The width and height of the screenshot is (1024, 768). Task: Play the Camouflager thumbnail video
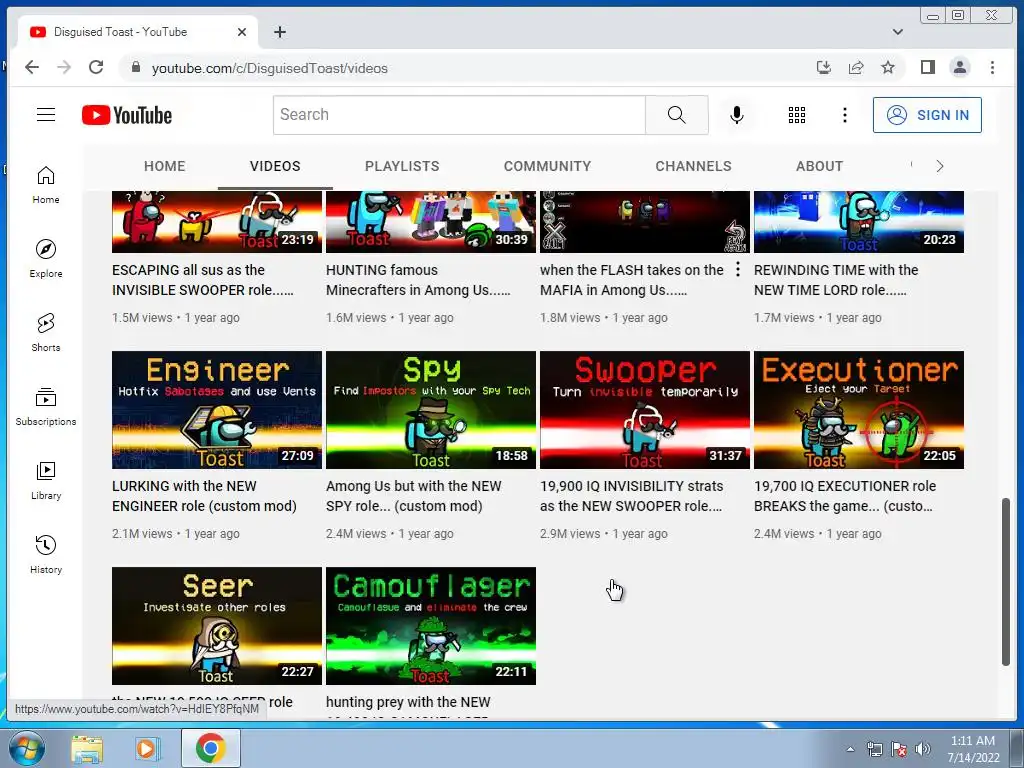click(x=431, y=626)
